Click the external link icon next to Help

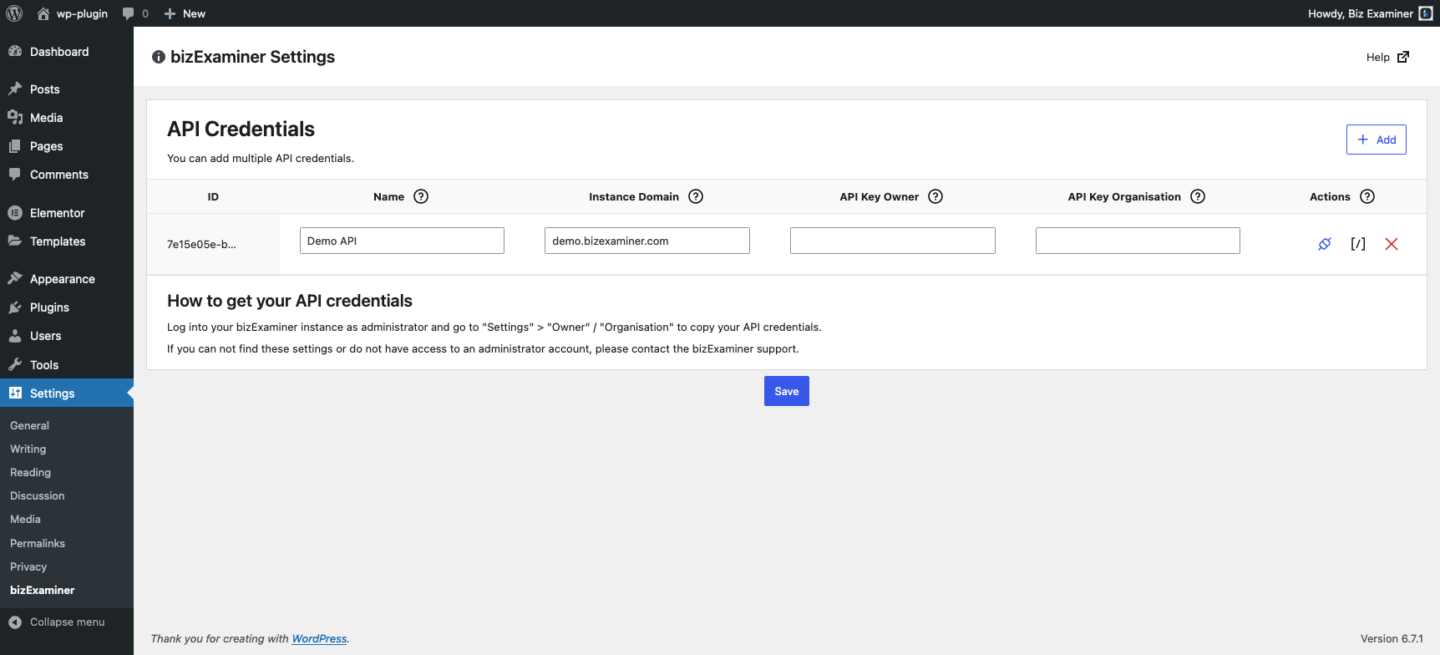tap(1404, 57)
